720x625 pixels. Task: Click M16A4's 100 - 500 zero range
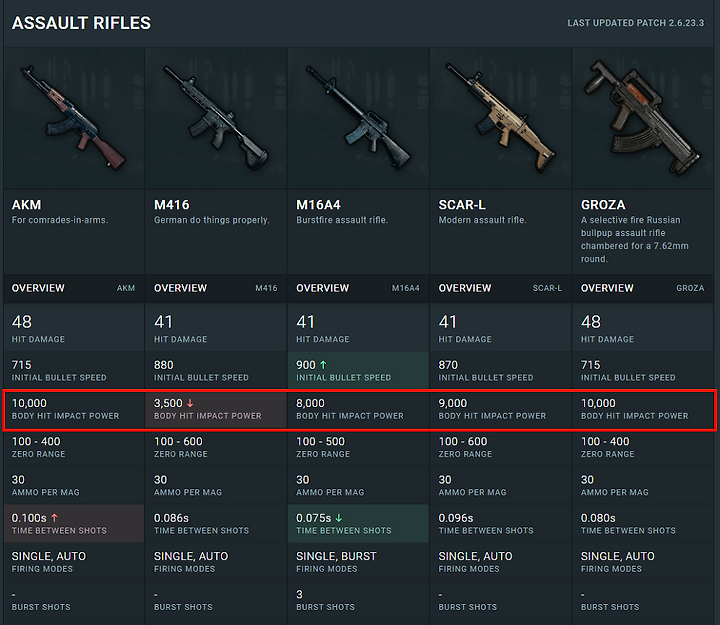tap(321, 441)
